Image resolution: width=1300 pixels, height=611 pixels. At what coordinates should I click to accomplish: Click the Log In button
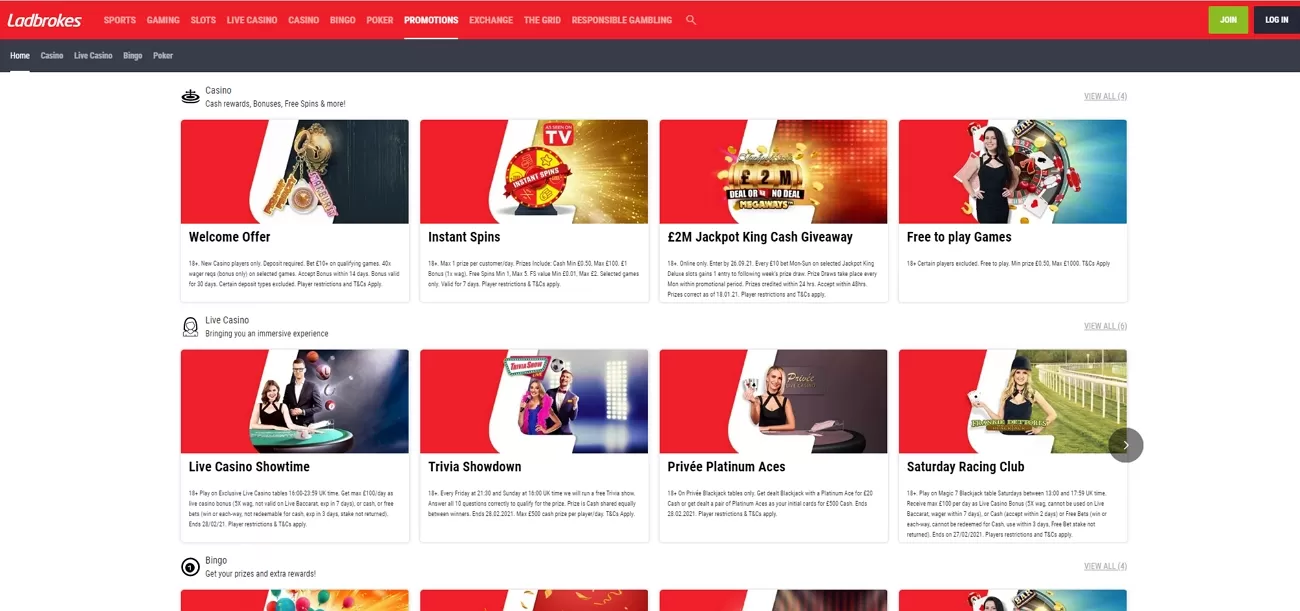(1277, 20)
